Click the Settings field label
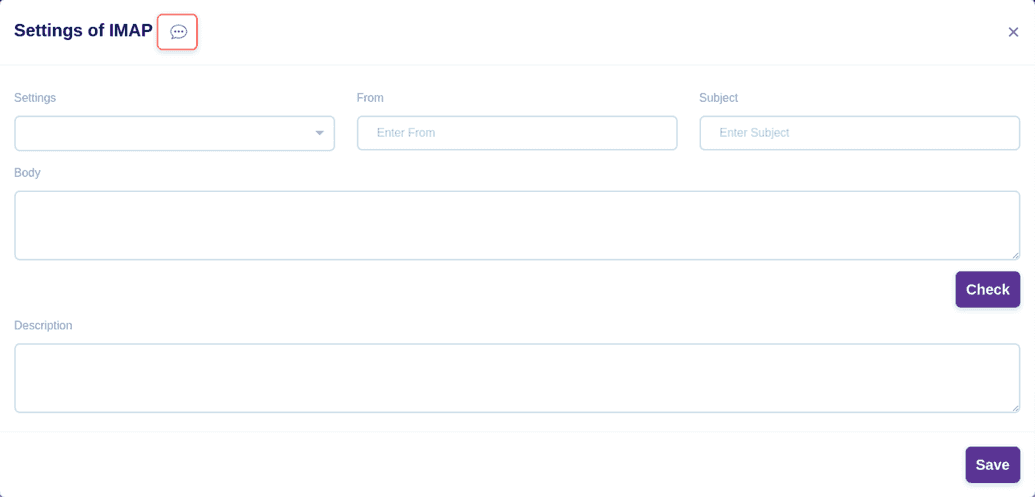 35,98
